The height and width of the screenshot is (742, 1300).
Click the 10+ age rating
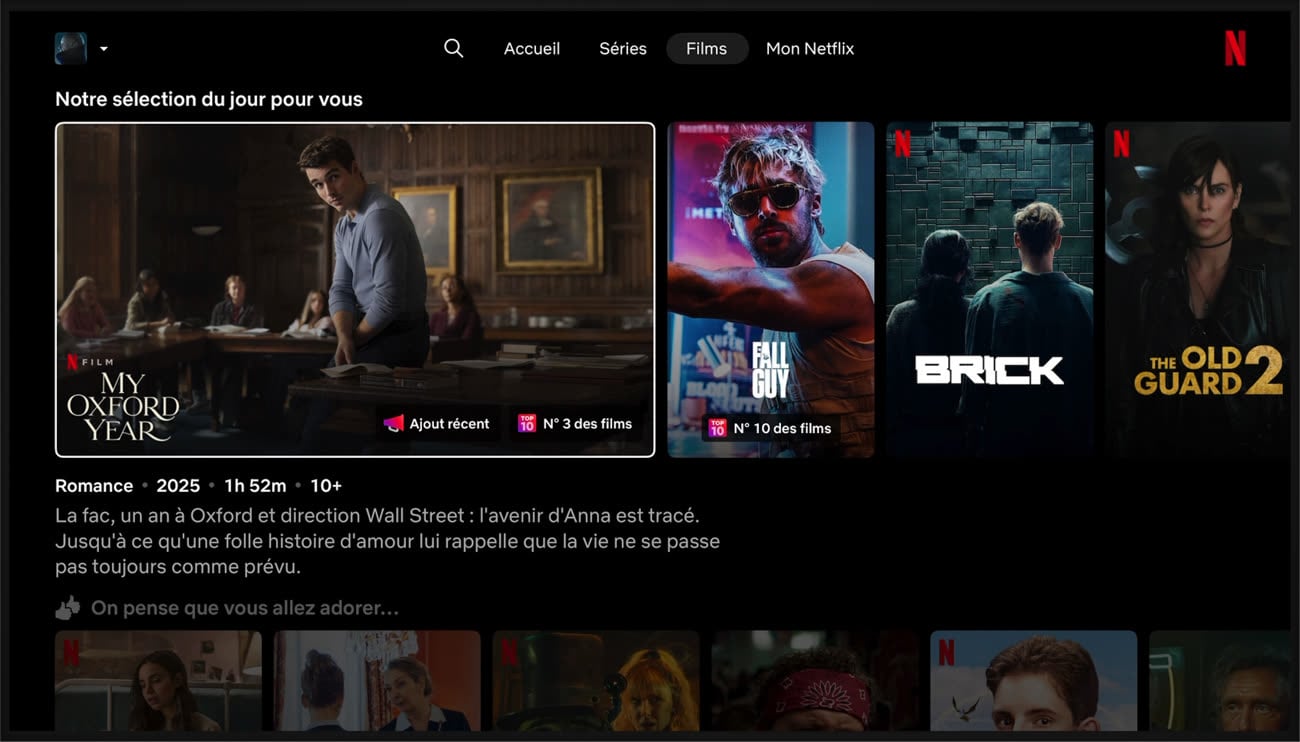pos(326,485)
